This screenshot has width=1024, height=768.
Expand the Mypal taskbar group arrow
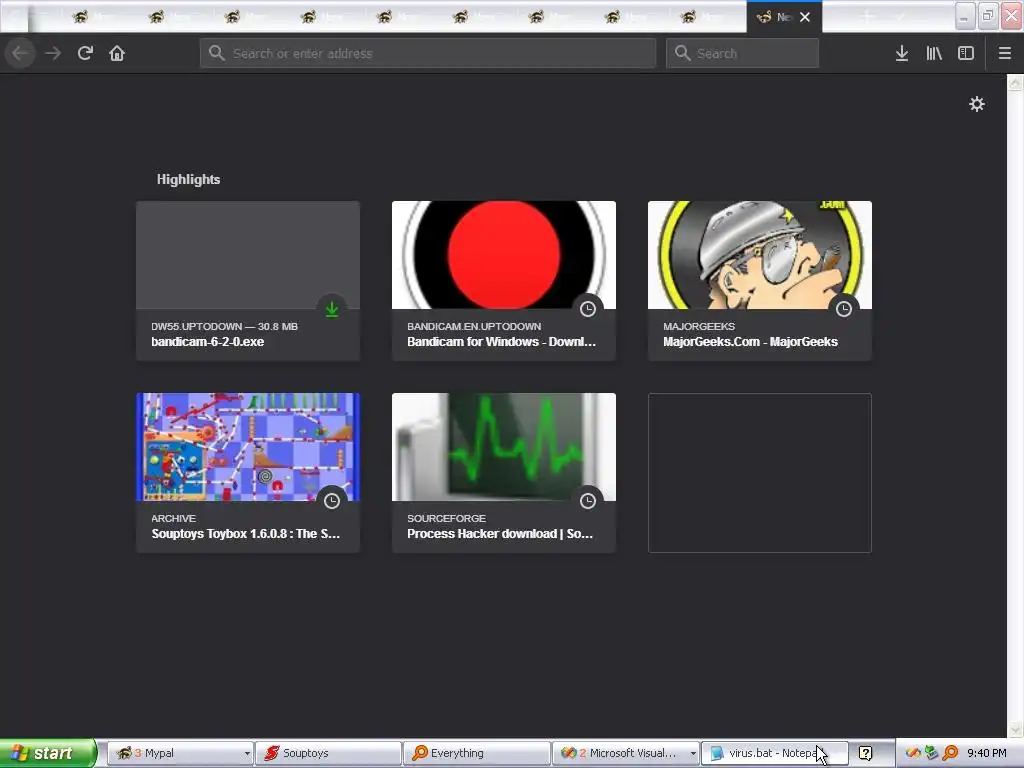(247, 753)
